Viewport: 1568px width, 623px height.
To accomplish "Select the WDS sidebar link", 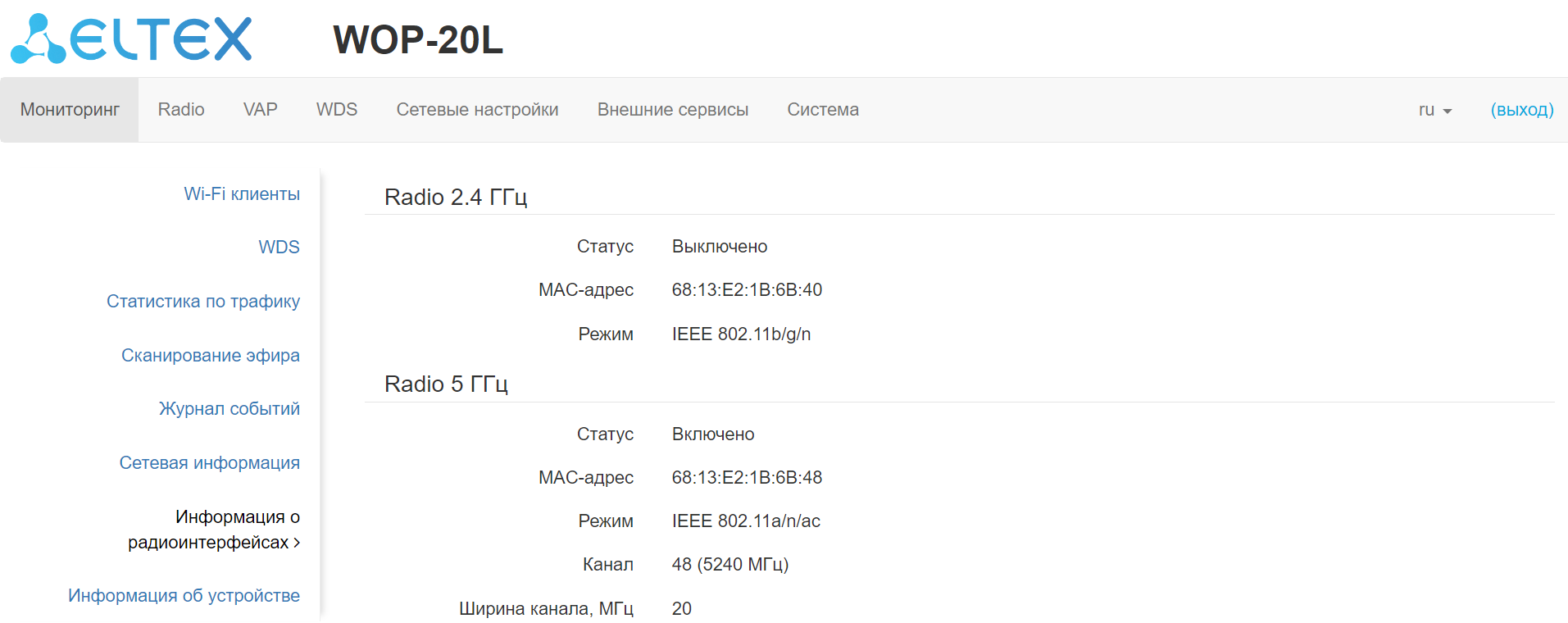I will pyautogui.click(x=279, y=248).
